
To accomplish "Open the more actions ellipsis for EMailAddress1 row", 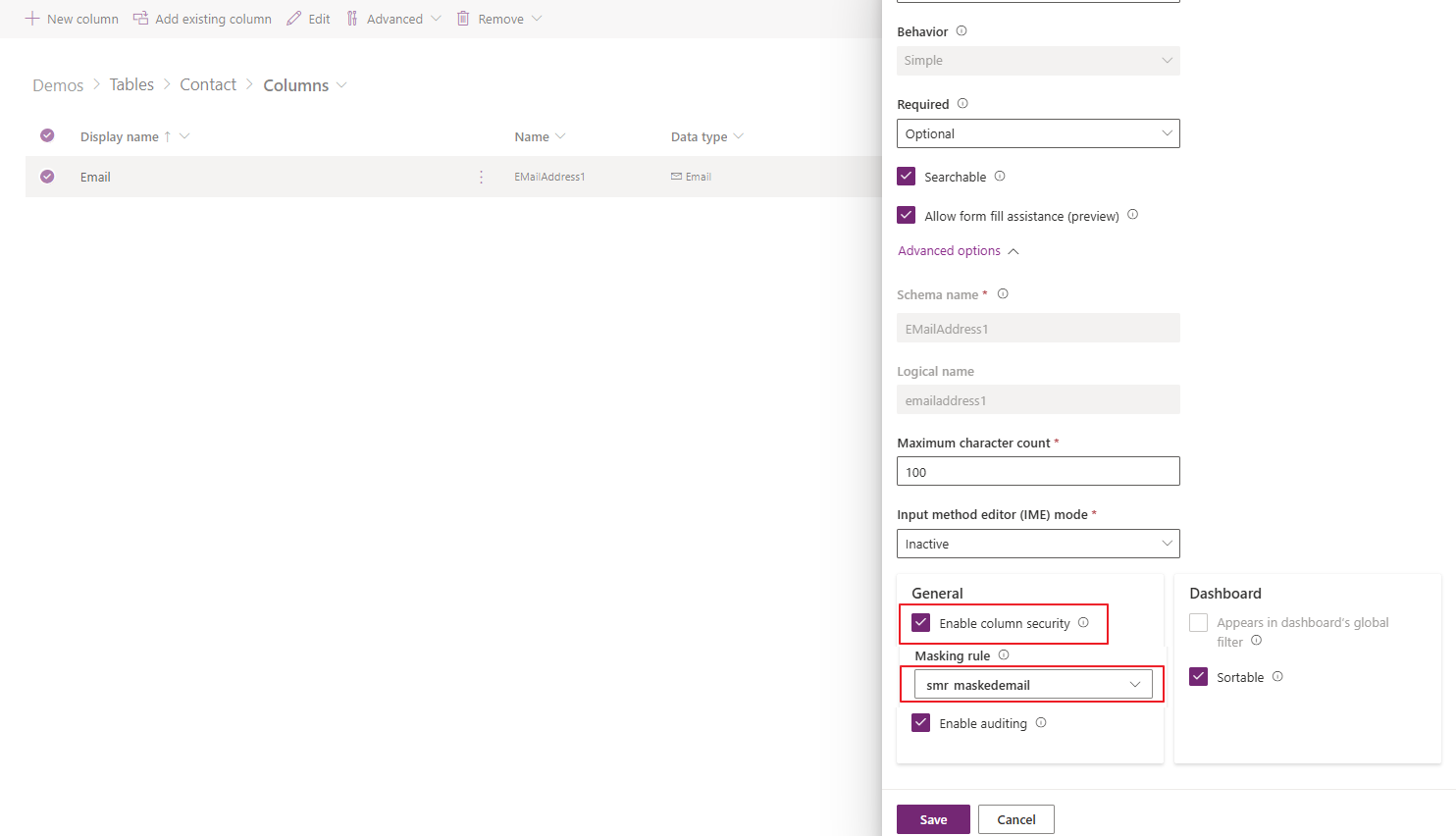I will coord(481,177).
